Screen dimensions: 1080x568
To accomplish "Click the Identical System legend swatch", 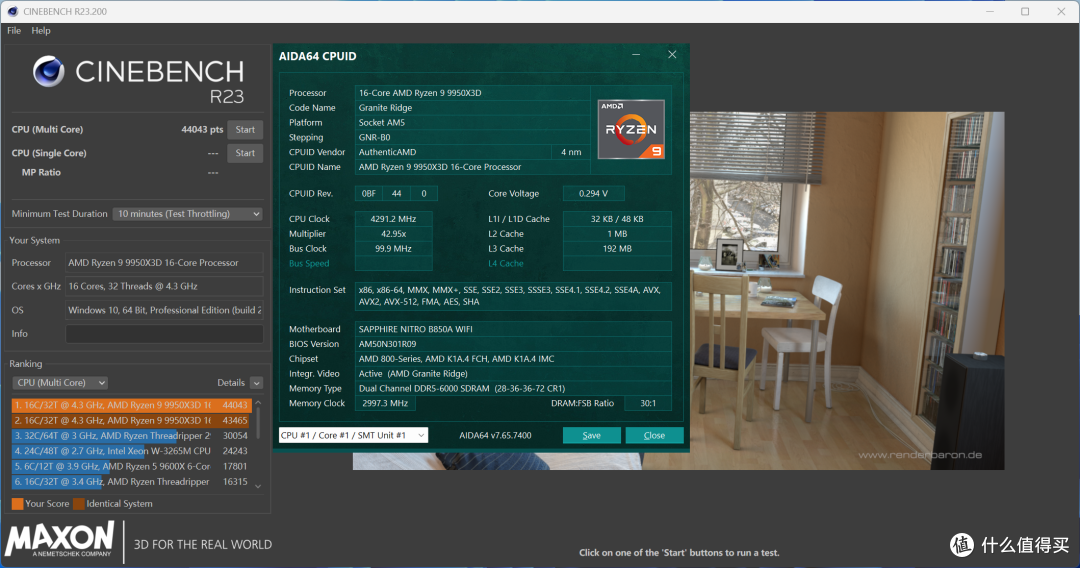I will [79, 504].
